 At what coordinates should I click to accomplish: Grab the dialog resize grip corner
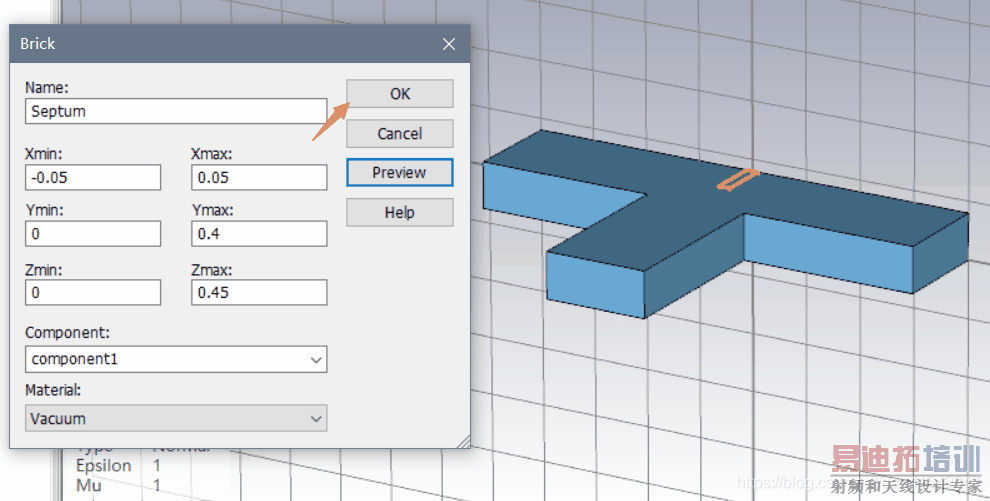pyautogui.click(x=464, y=442)
